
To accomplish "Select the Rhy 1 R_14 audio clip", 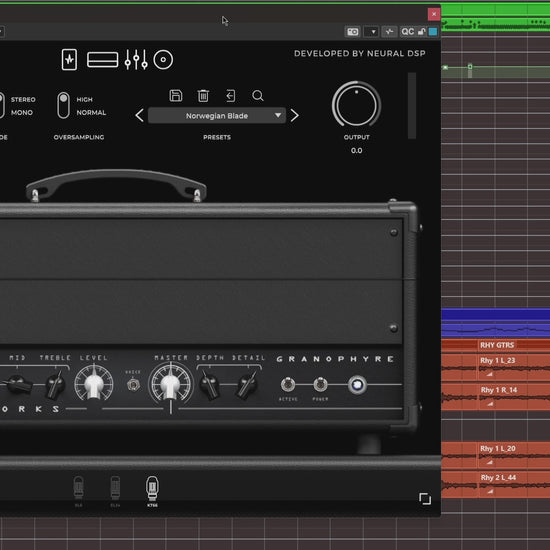I will pyautogui.click(x=514, y=397).
